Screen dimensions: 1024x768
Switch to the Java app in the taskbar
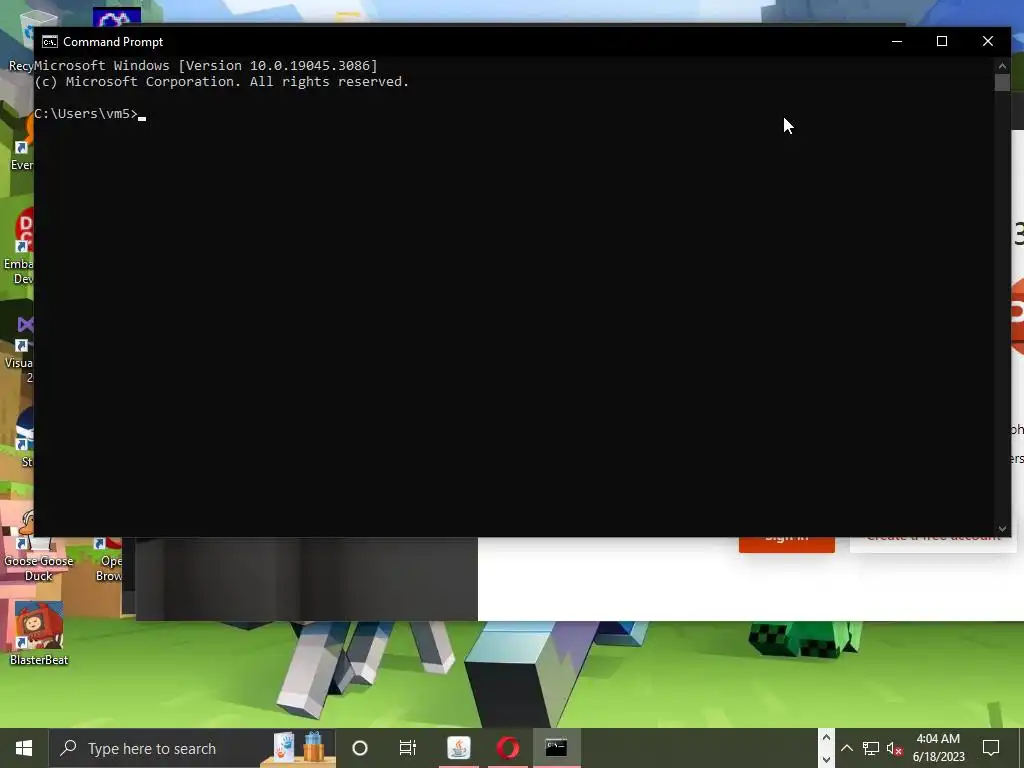458,748
